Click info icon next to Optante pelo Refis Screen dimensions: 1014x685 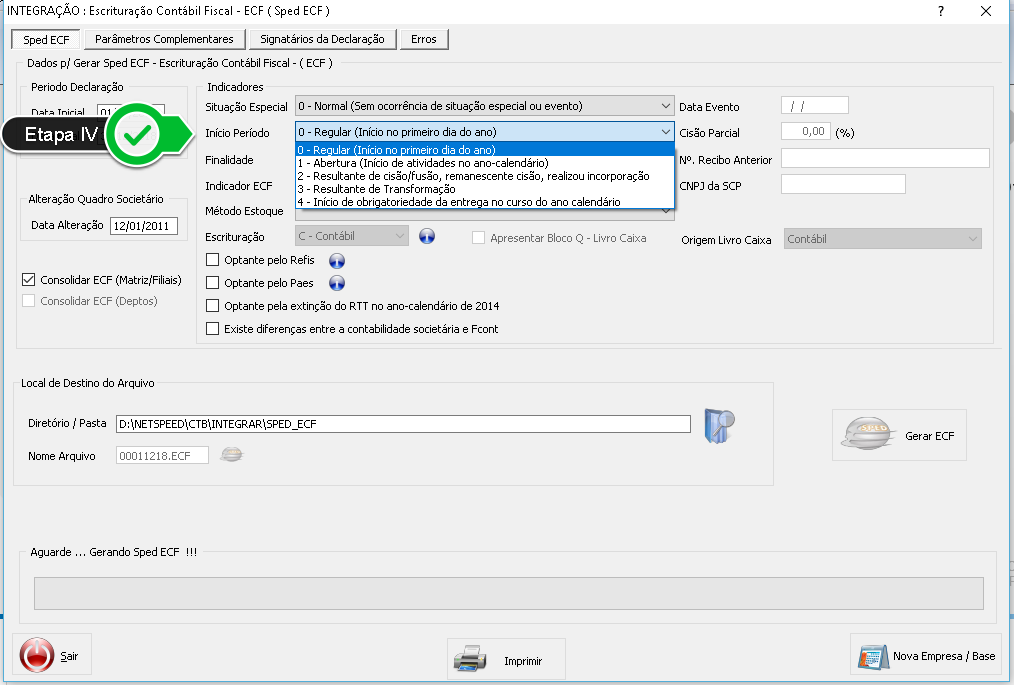(x=336, y=260)
